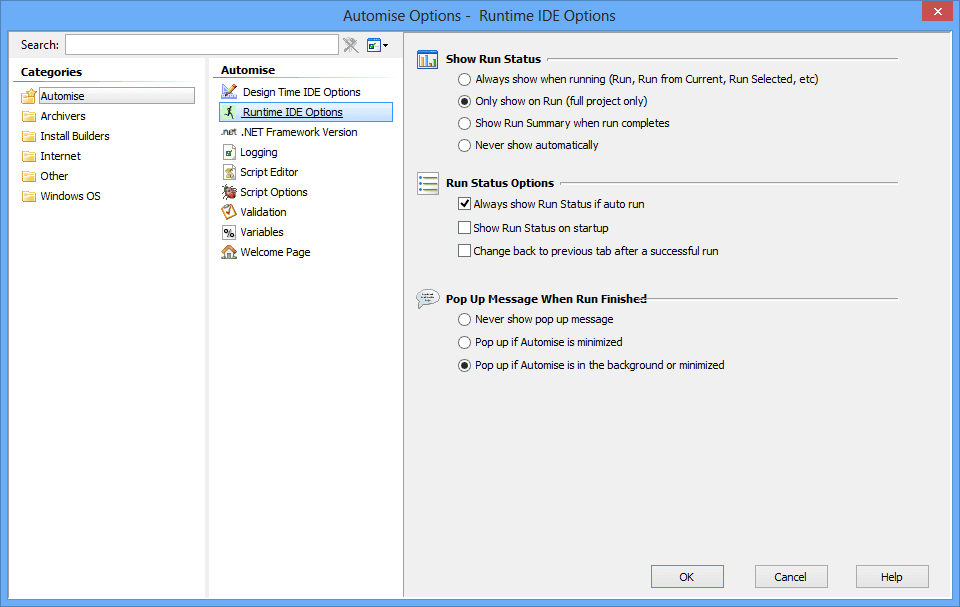Click the Automise category star folder icon

click(x=29, y=96)
